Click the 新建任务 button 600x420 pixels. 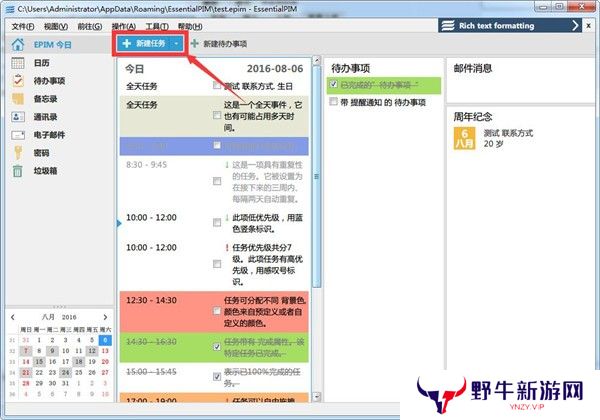pos(144,44)
